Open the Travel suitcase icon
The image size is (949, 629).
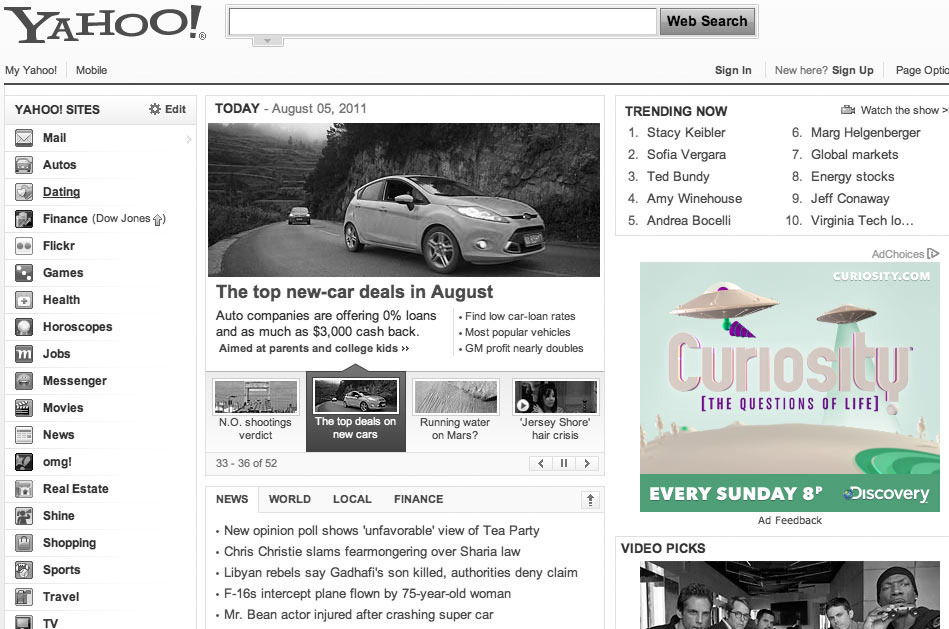[24, 597]
